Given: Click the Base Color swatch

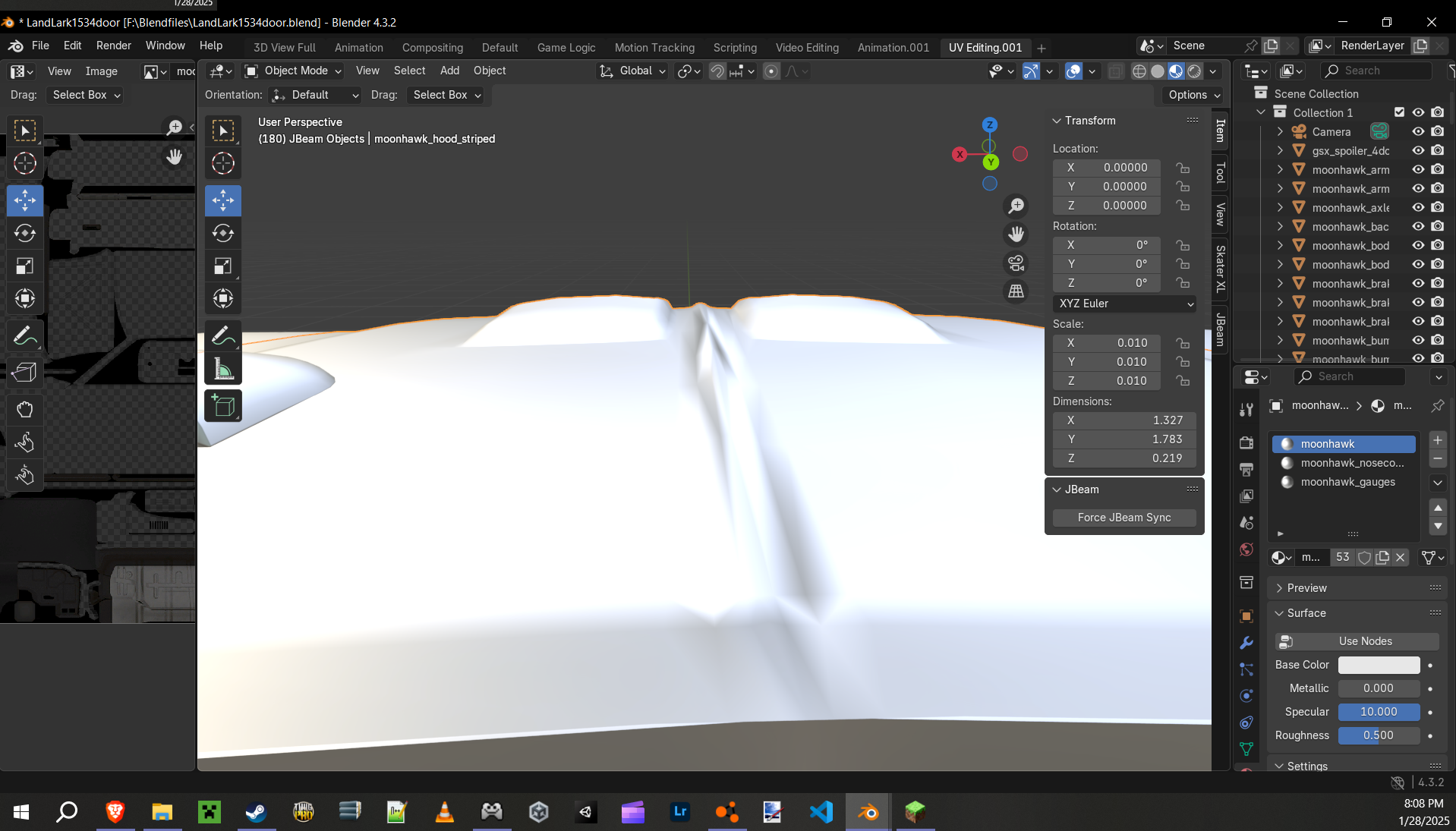Looking at the screenshot, I should pos(1379,665).
